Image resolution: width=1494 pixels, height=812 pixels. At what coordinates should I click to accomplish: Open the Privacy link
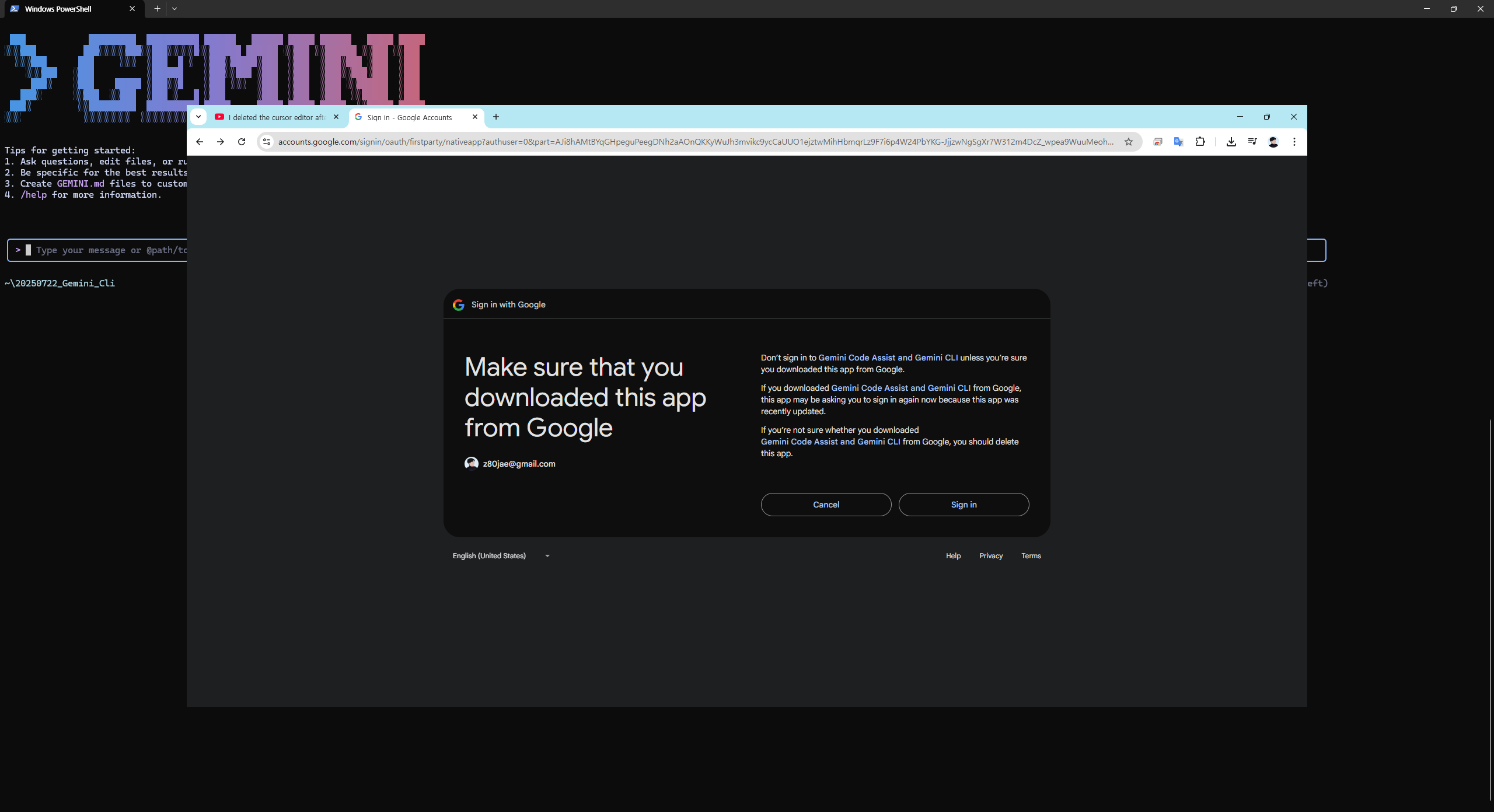(991, 556)
